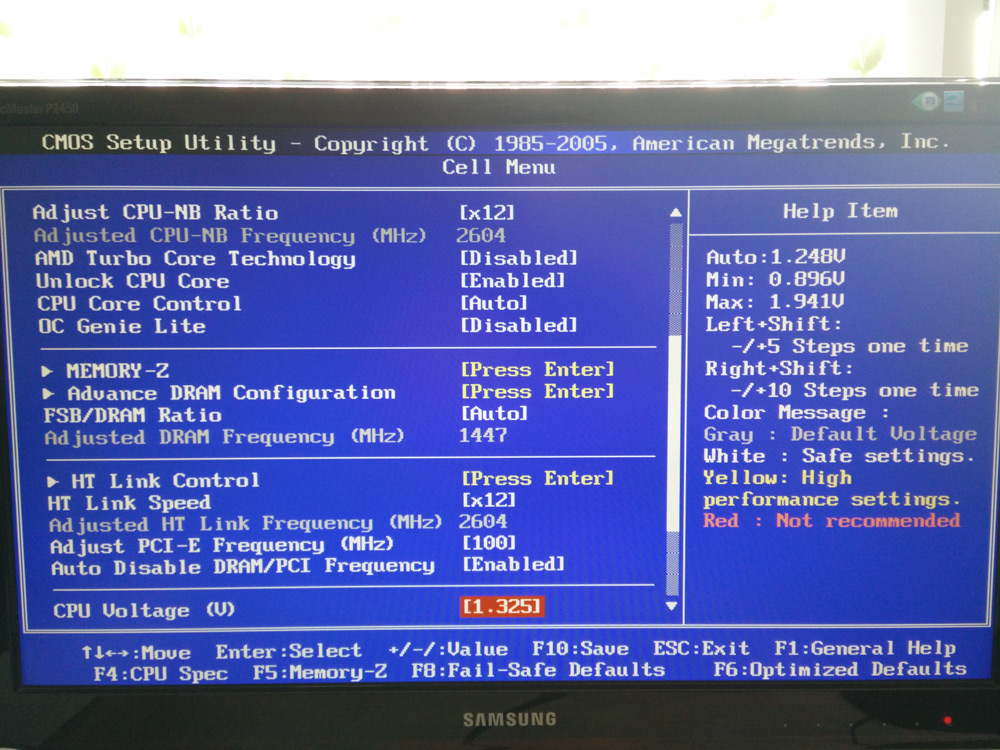This screenshot has height=750, width=1000.
Task: Click the Help Item header
Action: click(840, 211)
